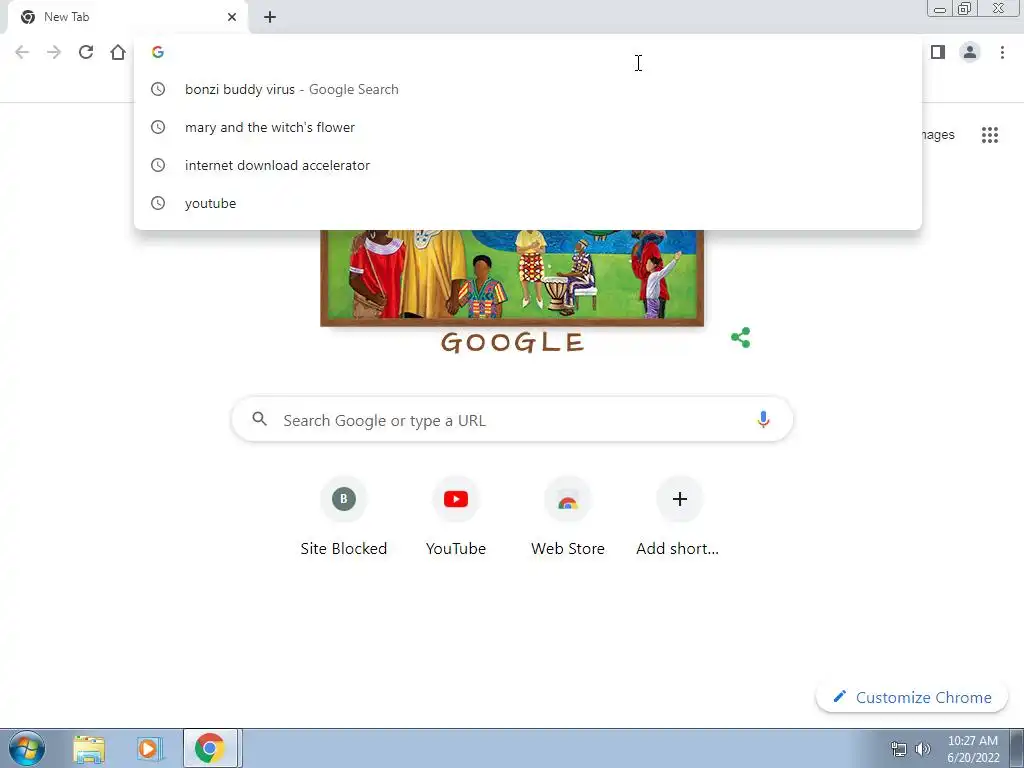The image size is (1024, 768).
Task: Share the Google doodle
Action: [x=741, y=338]
